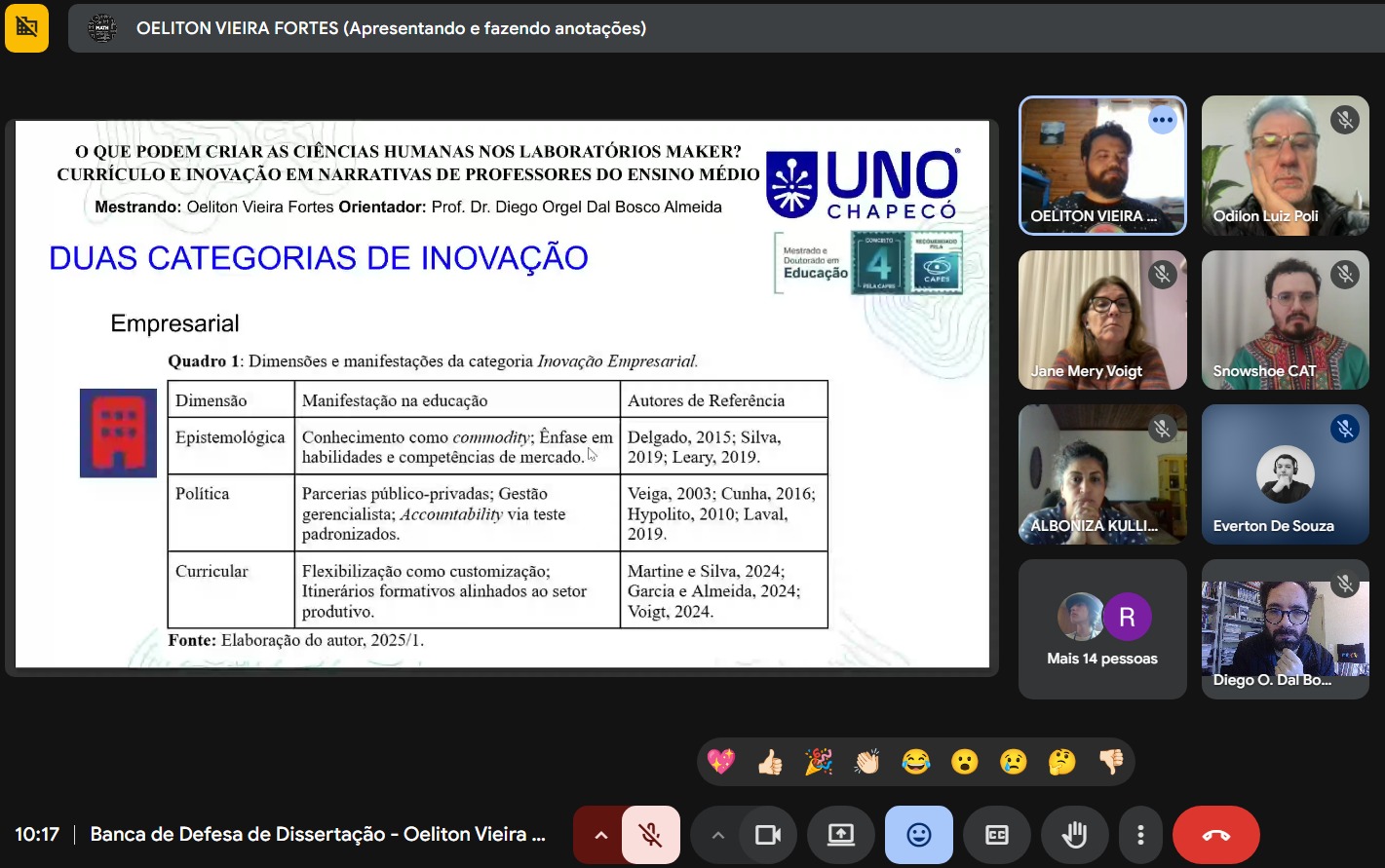This screenshot has height=868, width=1385.
Task: Send a thumbs up reaction
Action: 770,762
